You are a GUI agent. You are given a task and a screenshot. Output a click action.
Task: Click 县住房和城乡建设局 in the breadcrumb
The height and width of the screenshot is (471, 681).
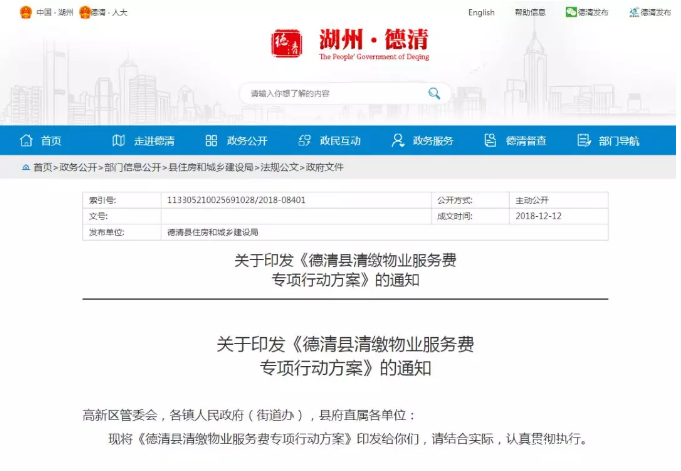[211, 167]
